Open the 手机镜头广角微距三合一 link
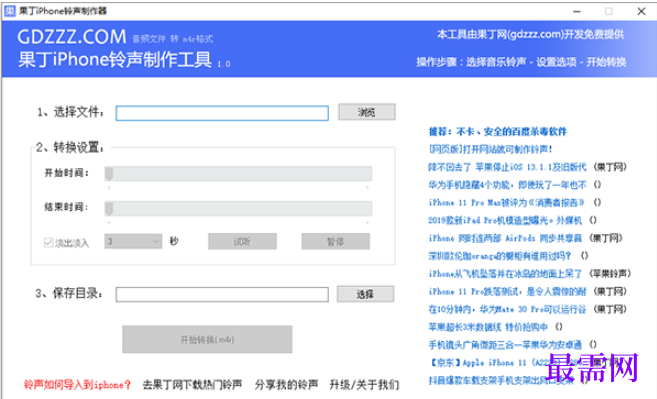 tap(505, 345)
